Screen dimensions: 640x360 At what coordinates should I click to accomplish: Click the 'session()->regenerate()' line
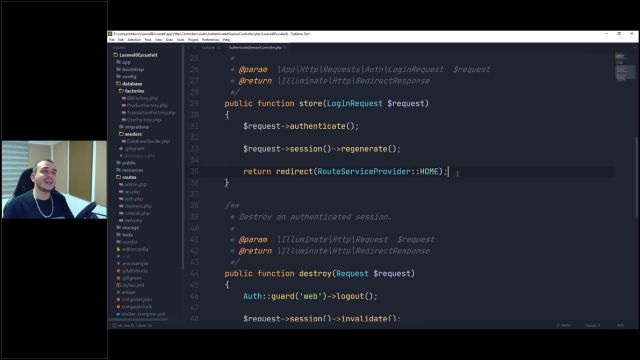click(322, 149)
